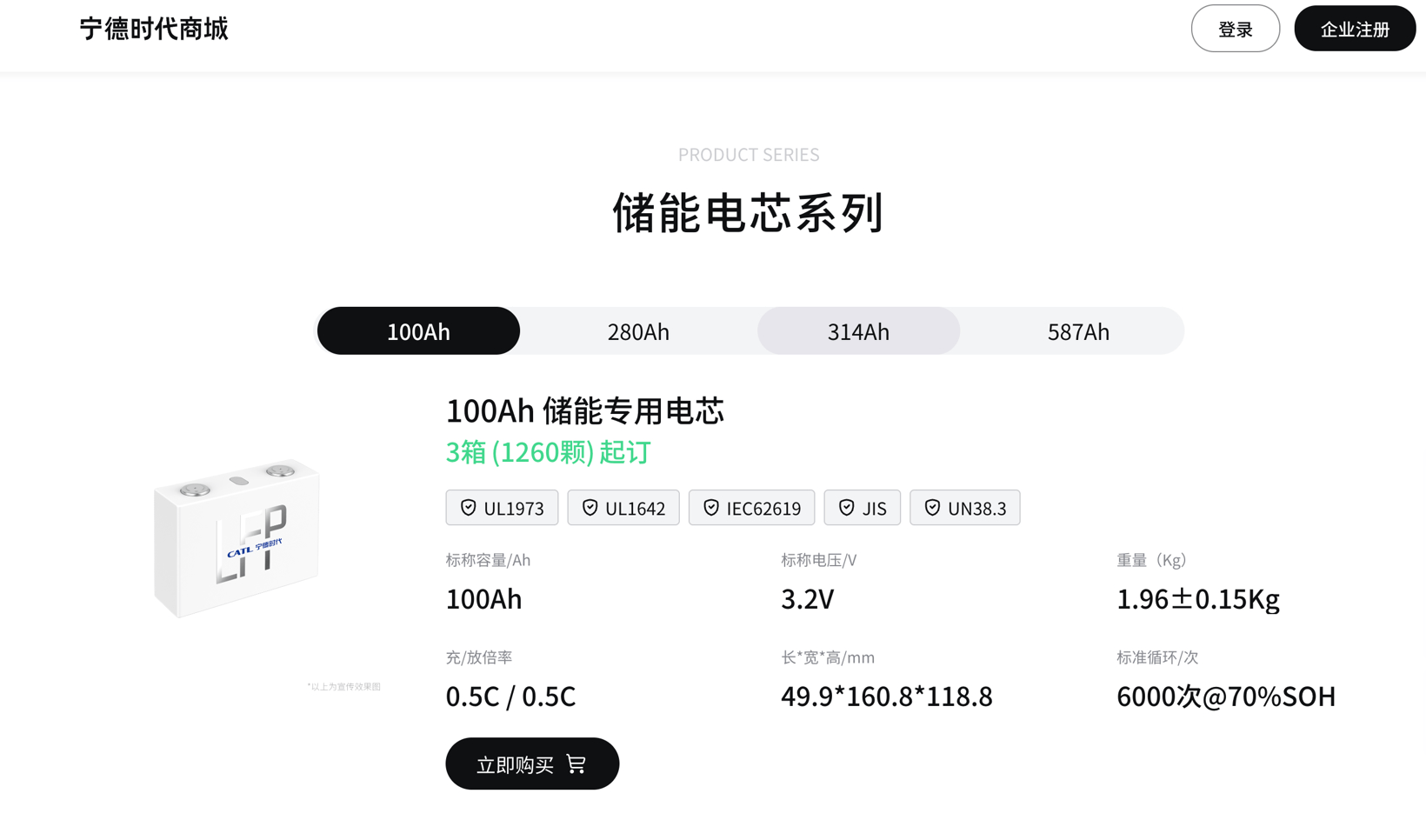Click the 企业注册 register button
This screenshot has height=840, width=1426.
(1355, 29)
